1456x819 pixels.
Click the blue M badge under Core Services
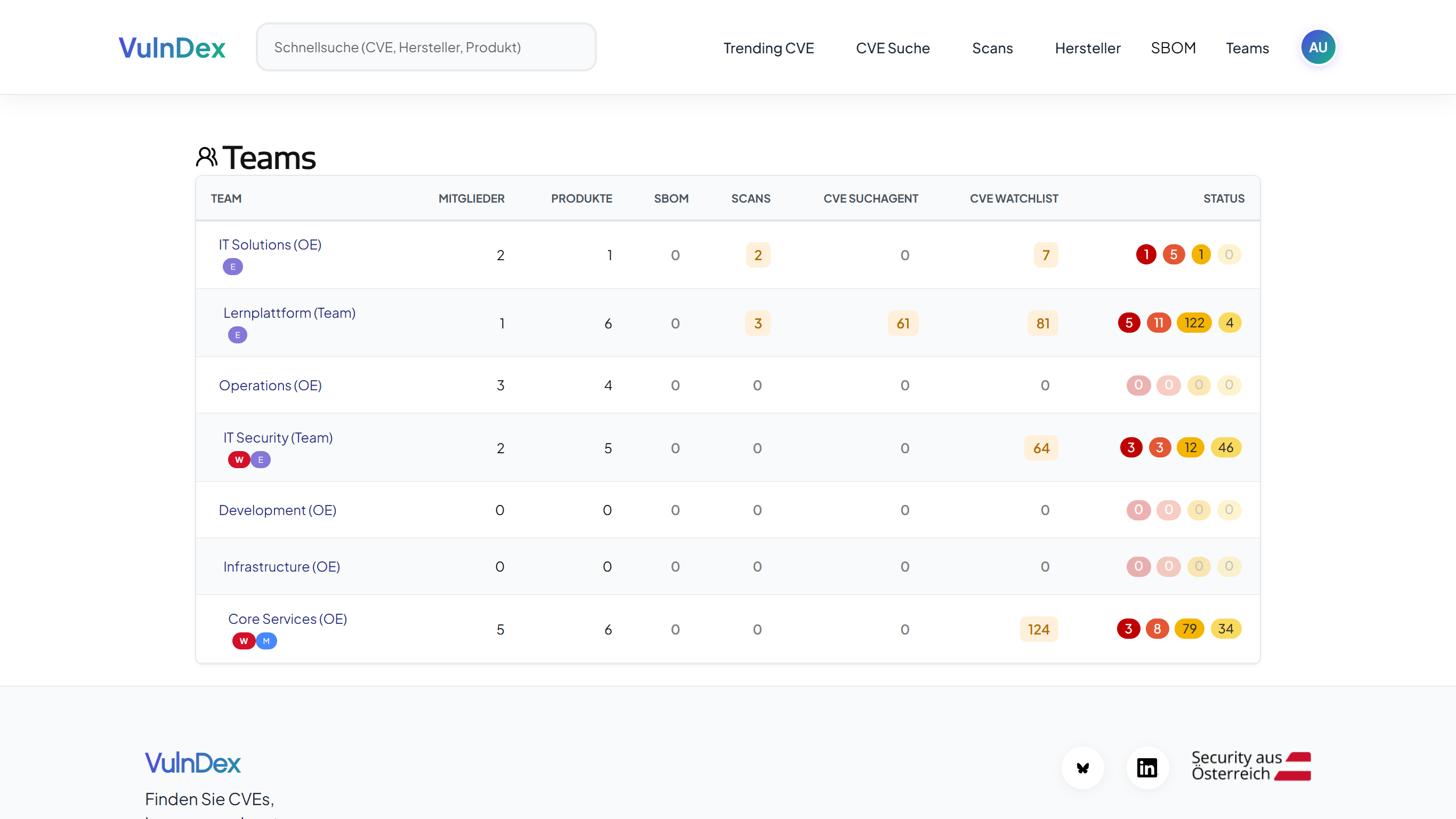(266, 641)
